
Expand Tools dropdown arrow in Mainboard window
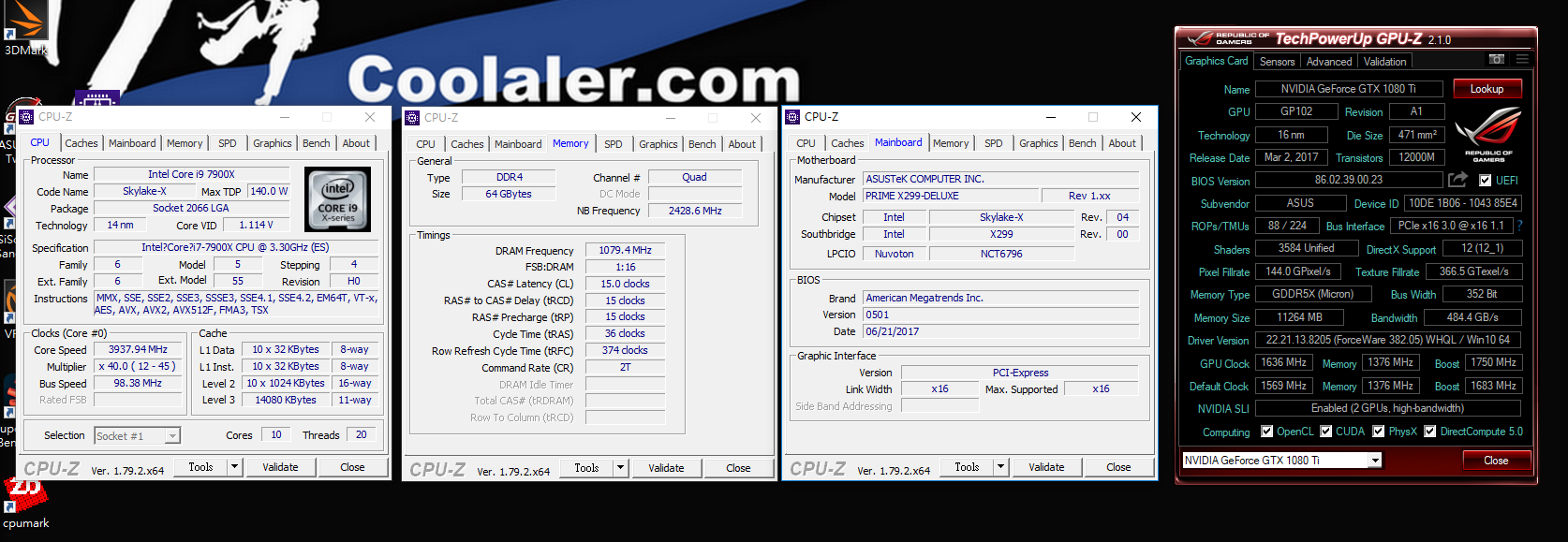pyautogui.click(x=1000, y=467)
